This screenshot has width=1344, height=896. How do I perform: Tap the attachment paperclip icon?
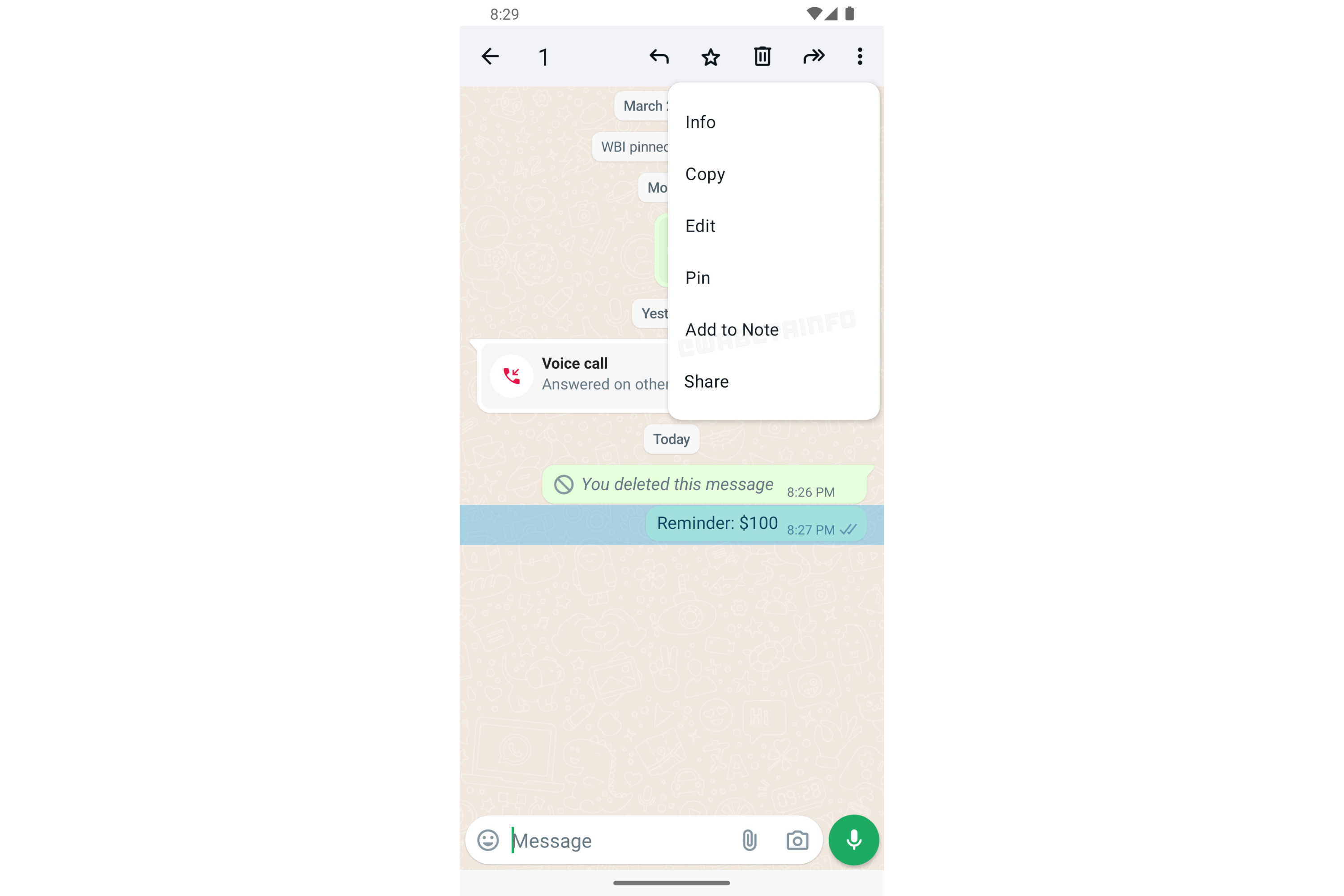click(x=750, y=840)
